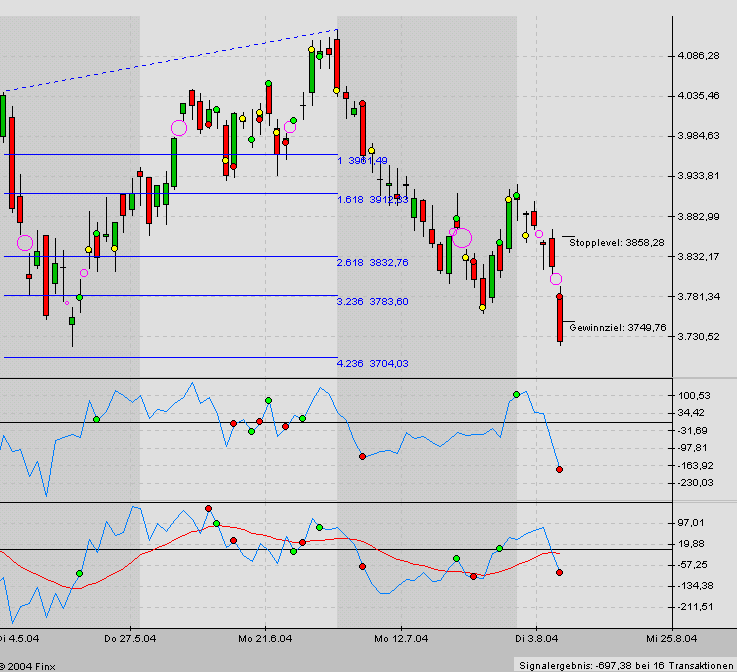
Task: Select the last red candlestick beside Gewinnziel
Action: point(560,318)
